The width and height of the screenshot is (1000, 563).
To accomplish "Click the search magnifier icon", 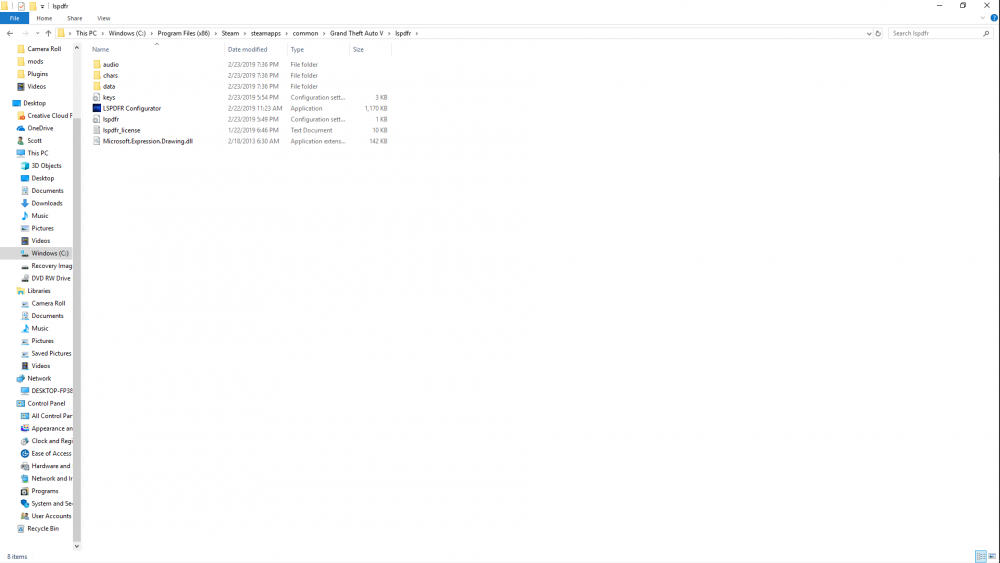I will (x=986, y=33).
